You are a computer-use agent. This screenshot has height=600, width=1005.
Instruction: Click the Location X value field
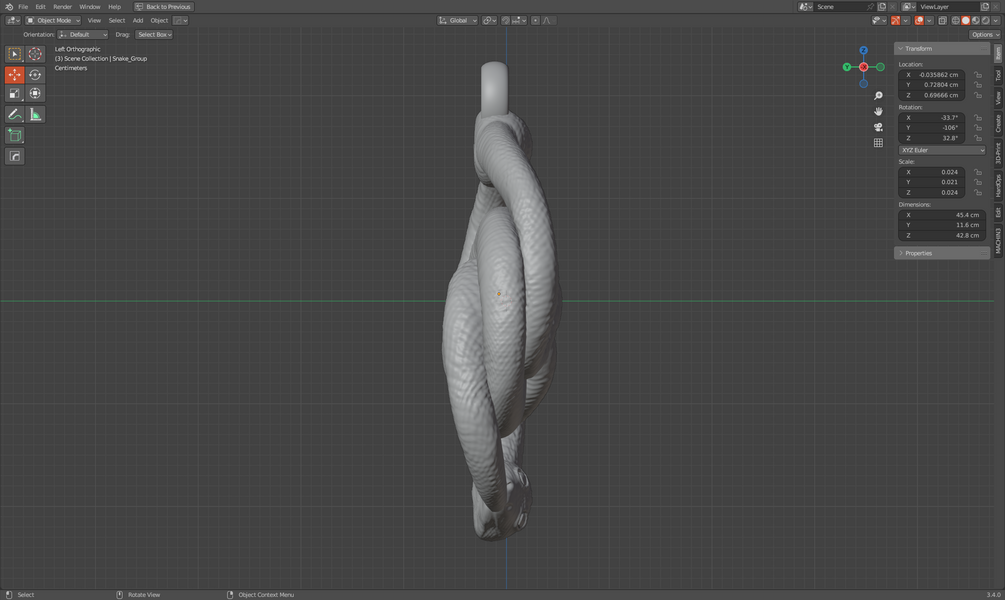click(931, 75)
